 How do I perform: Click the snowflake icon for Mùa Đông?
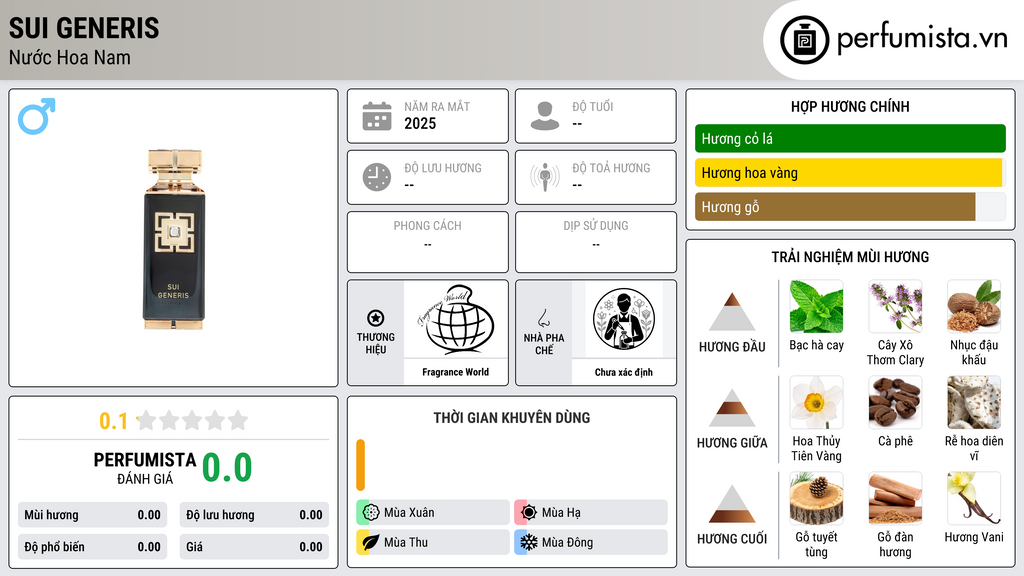[x=528, y=542]
